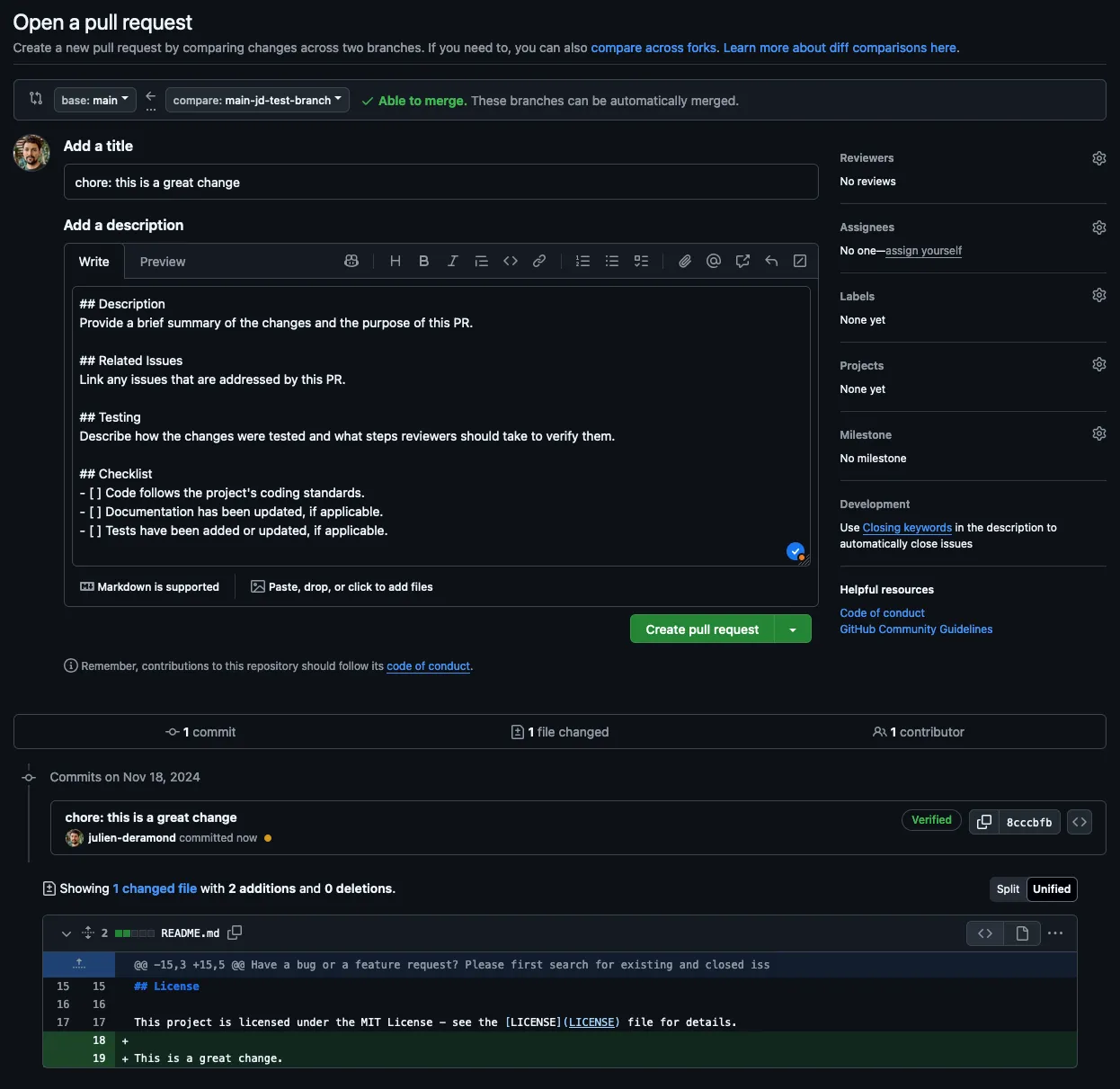Screen dimensions: 1120x1089
Task: Insert a code block with code icon
Action: 511,261
